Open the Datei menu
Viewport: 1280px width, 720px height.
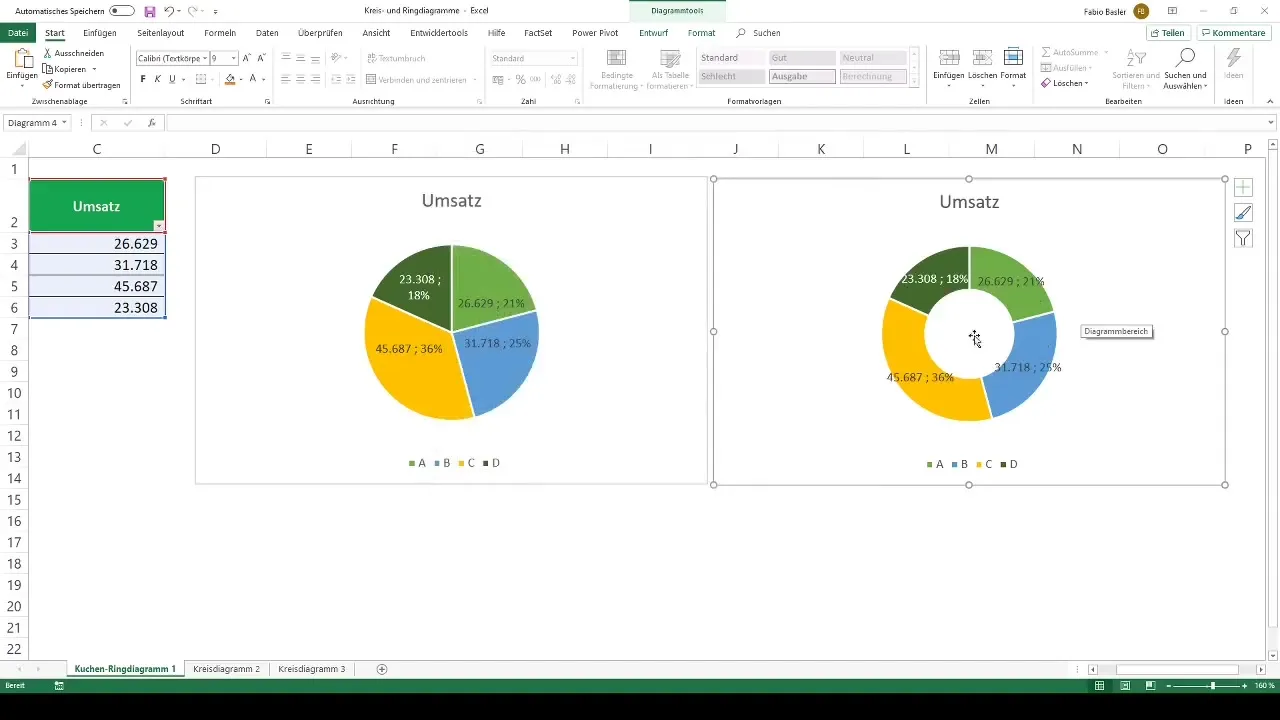(18, 33)
